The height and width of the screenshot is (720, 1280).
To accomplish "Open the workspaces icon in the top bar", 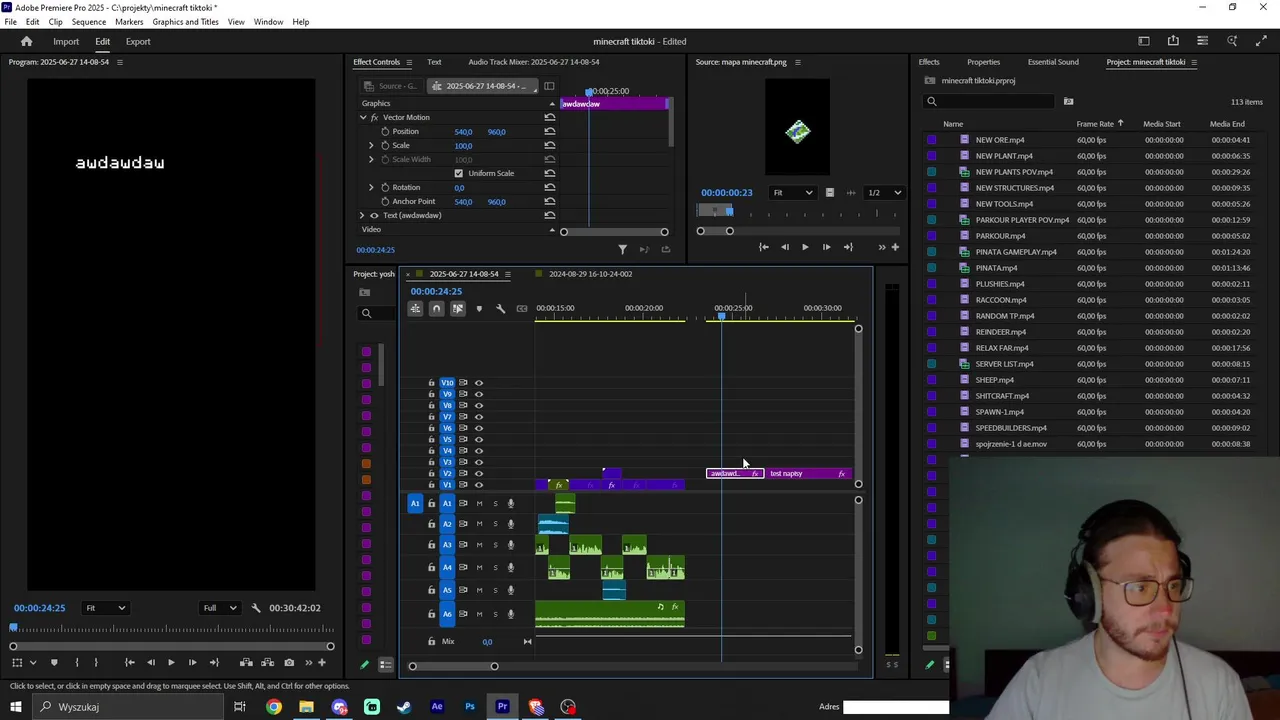I will [1144, 41].
